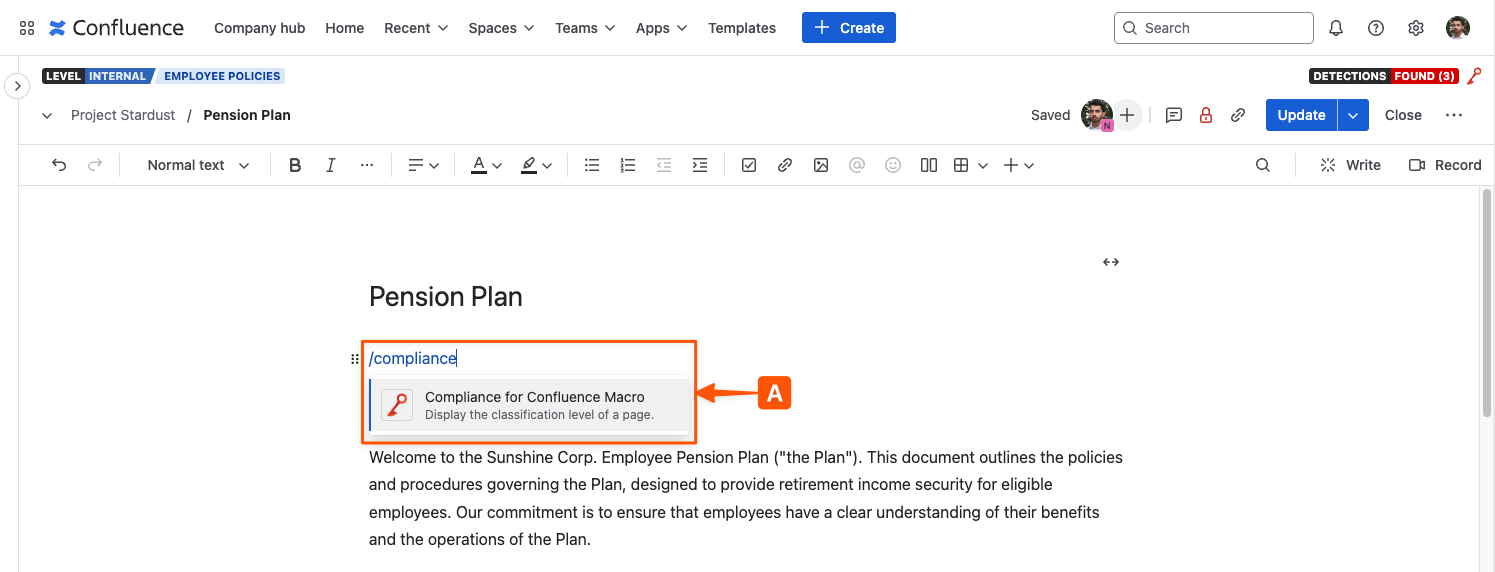Toggle italic formatting
Viewport: 1495px width, 572px height.
pos(330,165)
